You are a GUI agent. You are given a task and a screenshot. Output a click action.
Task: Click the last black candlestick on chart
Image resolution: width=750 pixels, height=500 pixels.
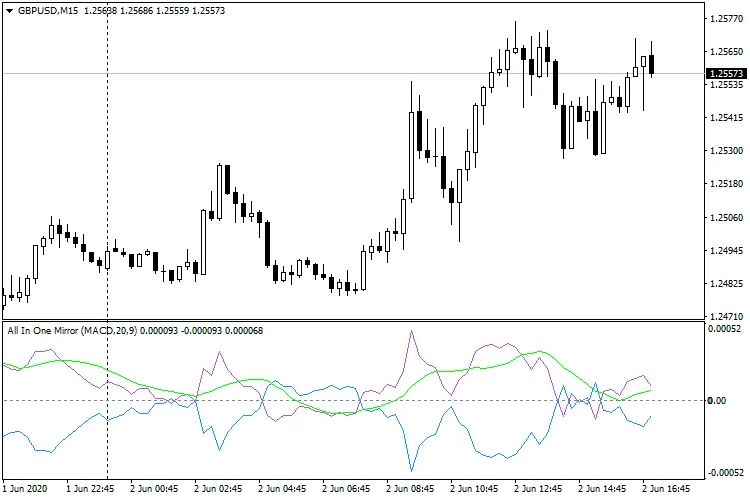pyautogui.click(x=651, y=64)
